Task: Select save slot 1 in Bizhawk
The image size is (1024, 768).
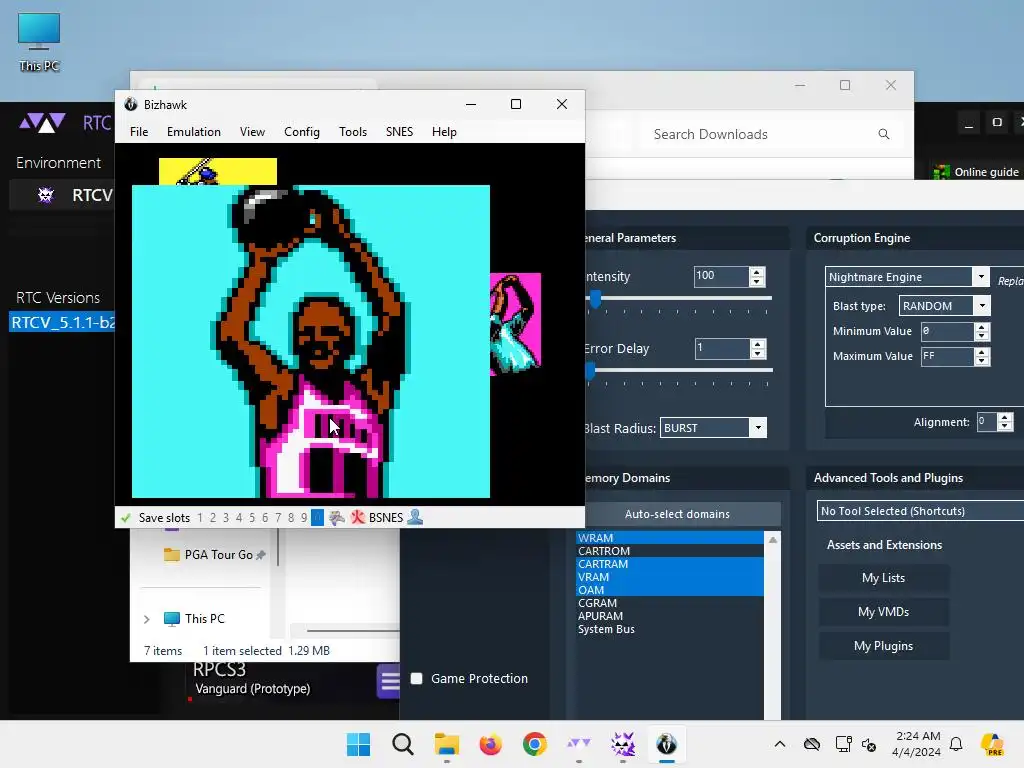Action: pos(200,518)
